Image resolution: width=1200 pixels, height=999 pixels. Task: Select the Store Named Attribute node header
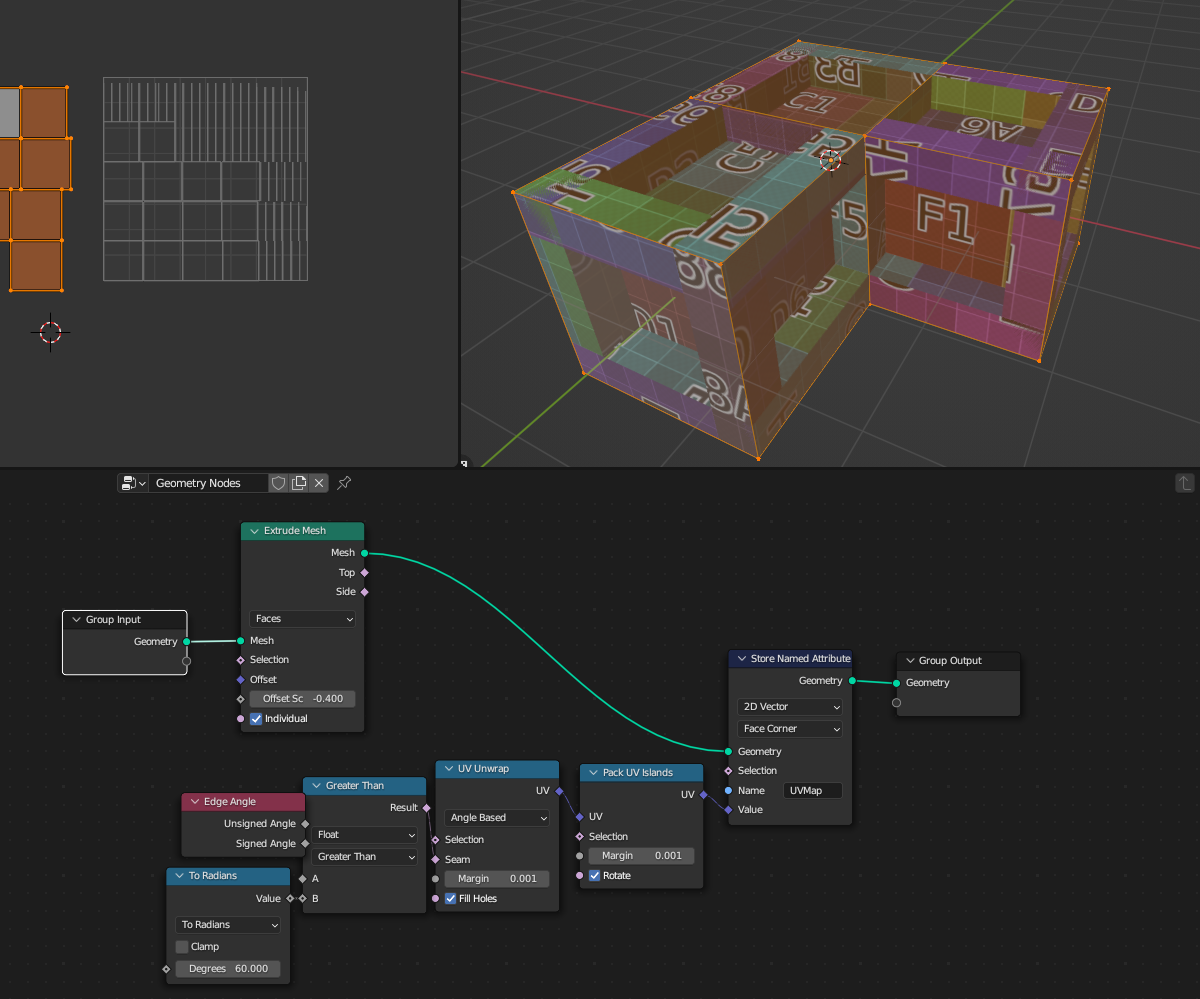[x=790, y=659]
